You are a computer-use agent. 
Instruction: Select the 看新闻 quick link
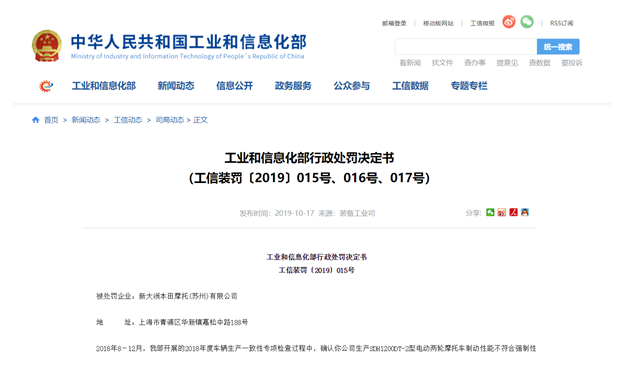(410, 63)
